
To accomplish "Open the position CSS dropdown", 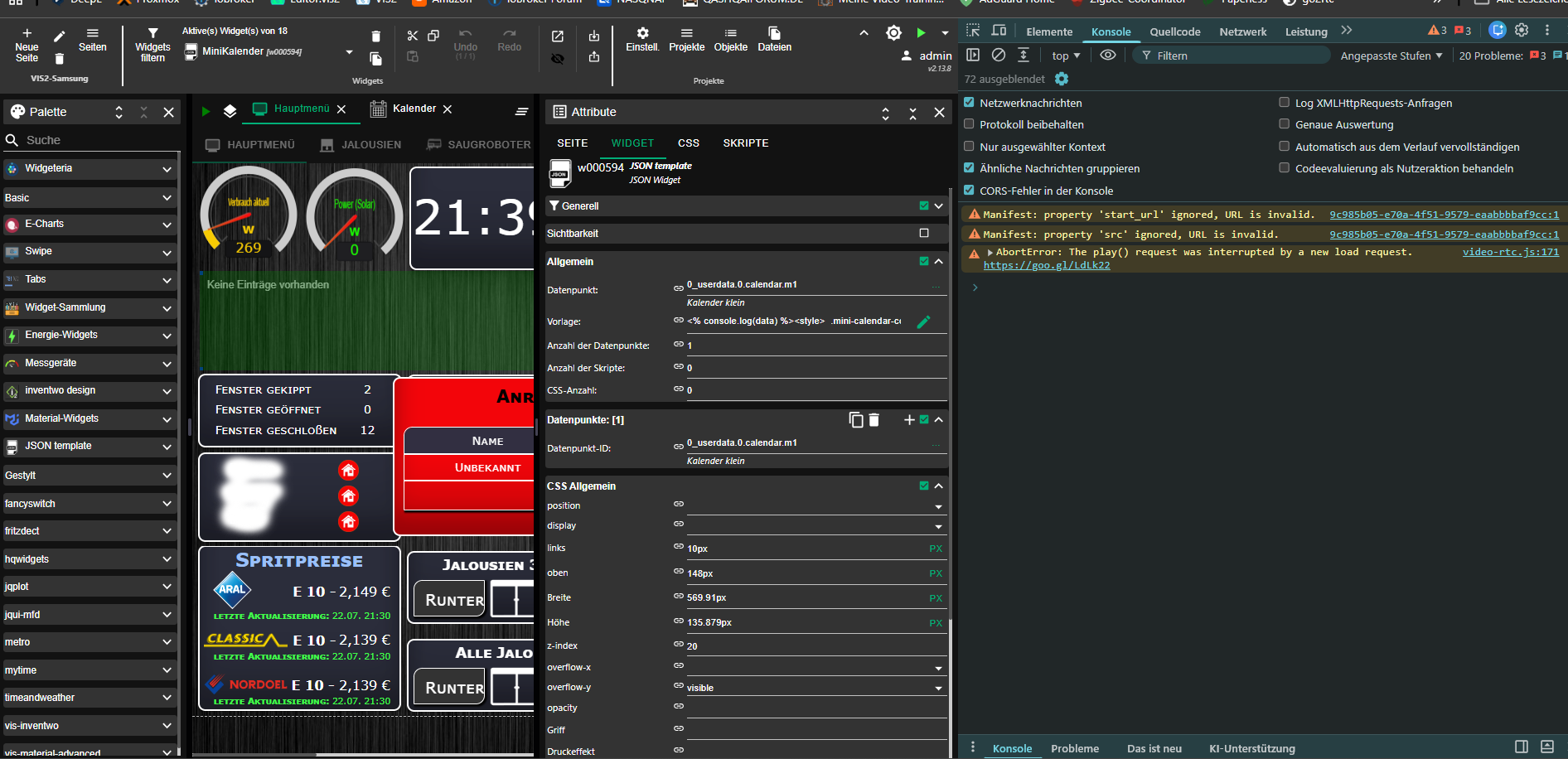I will tap(938, 506).
